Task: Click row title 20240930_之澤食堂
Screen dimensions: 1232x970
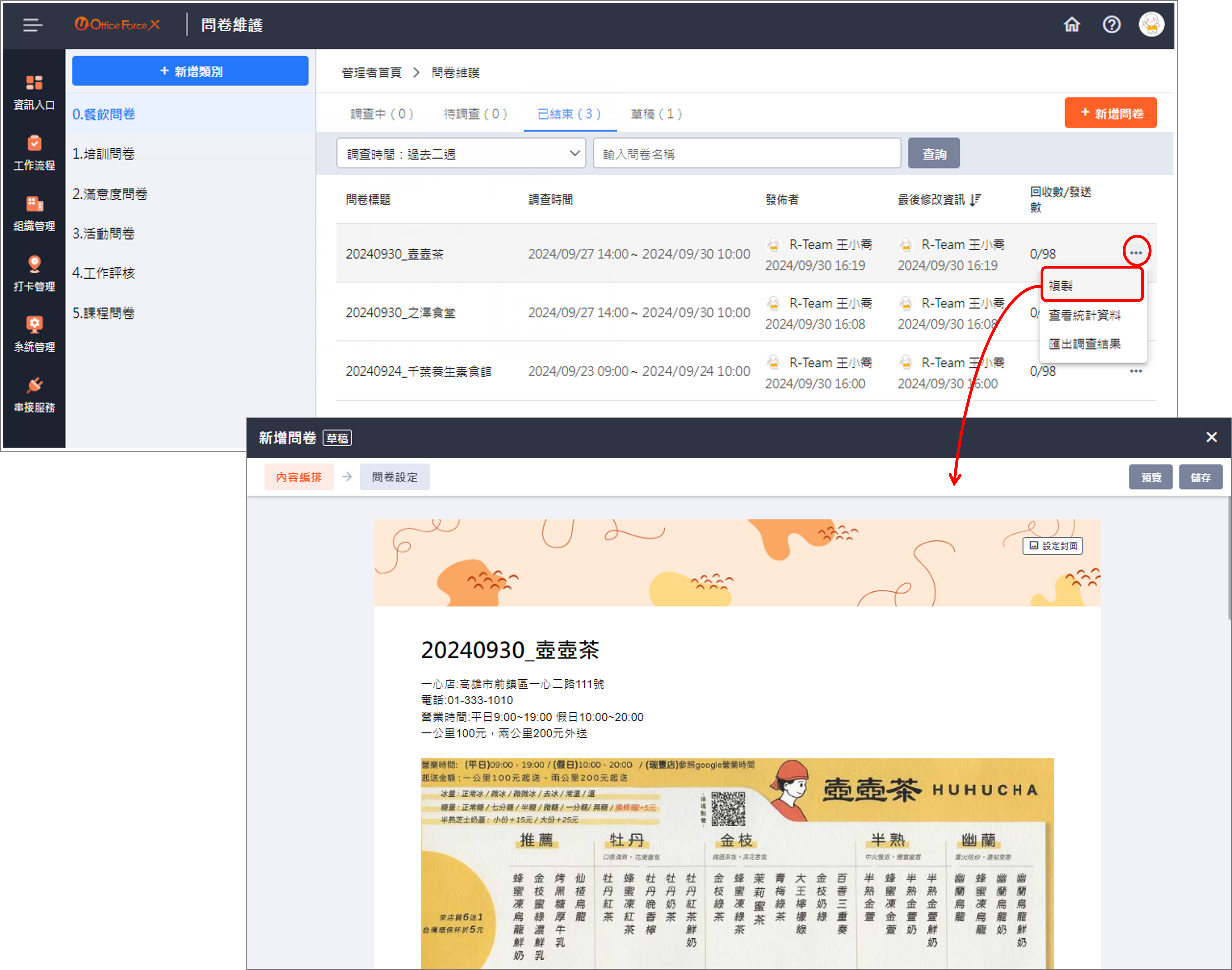Action: (401, 312)
